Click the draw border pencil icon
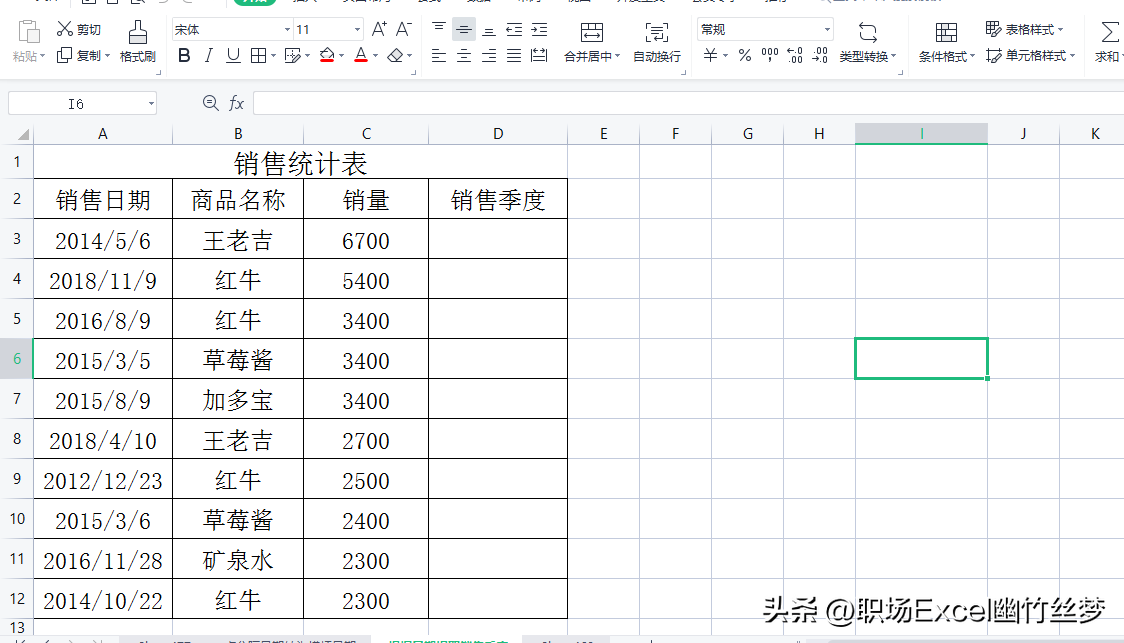This screenshot has height=643, width=1124. click(292, 55)
